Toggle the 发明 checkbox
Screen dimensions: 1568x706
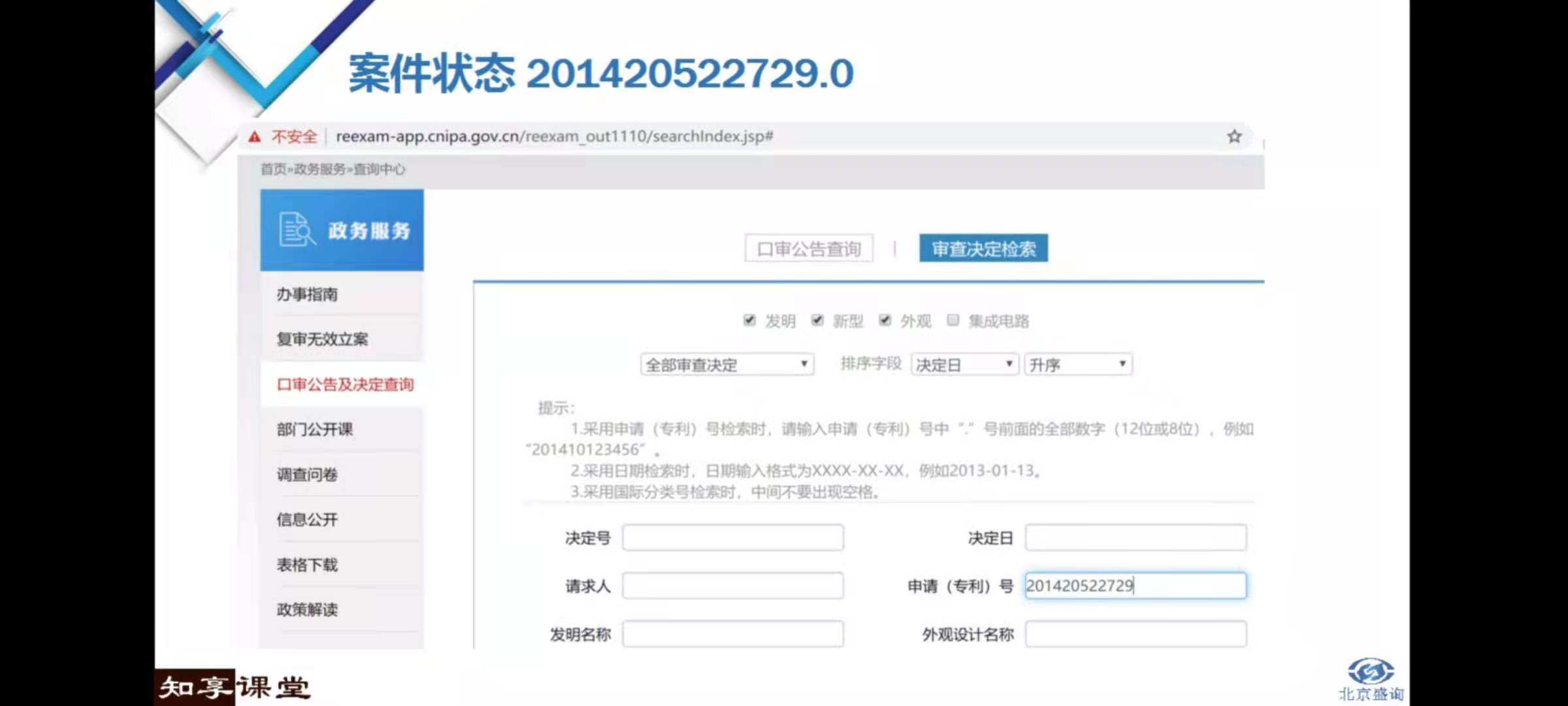[x=749, y=320]
